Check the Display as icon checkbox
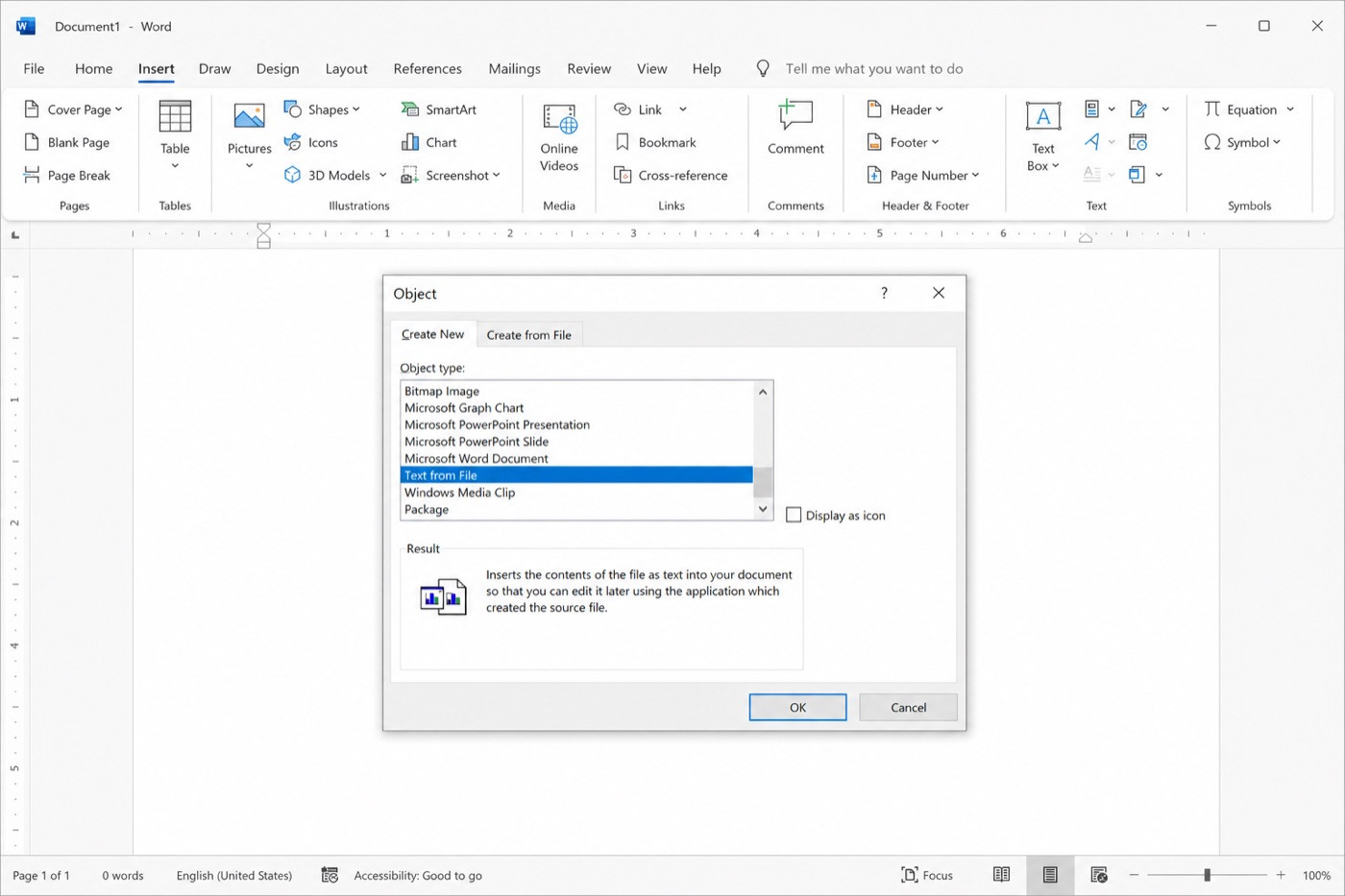Viewport: 1345px width, 896px height. (794, 515)
